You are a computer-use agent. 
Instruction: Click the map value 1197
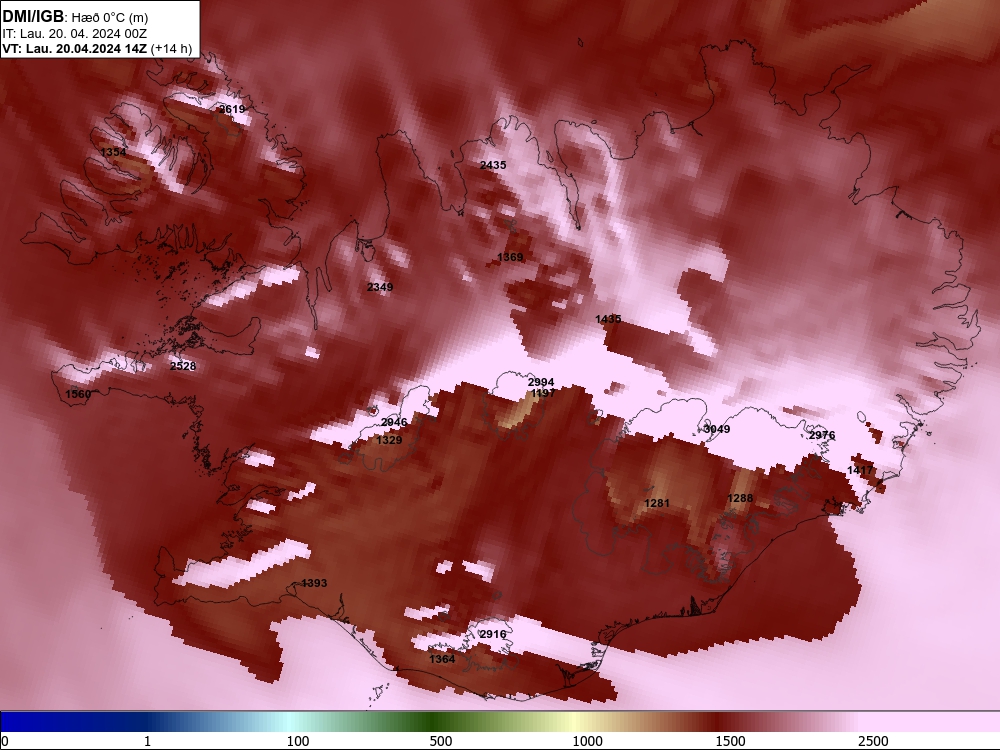(543, 393)
